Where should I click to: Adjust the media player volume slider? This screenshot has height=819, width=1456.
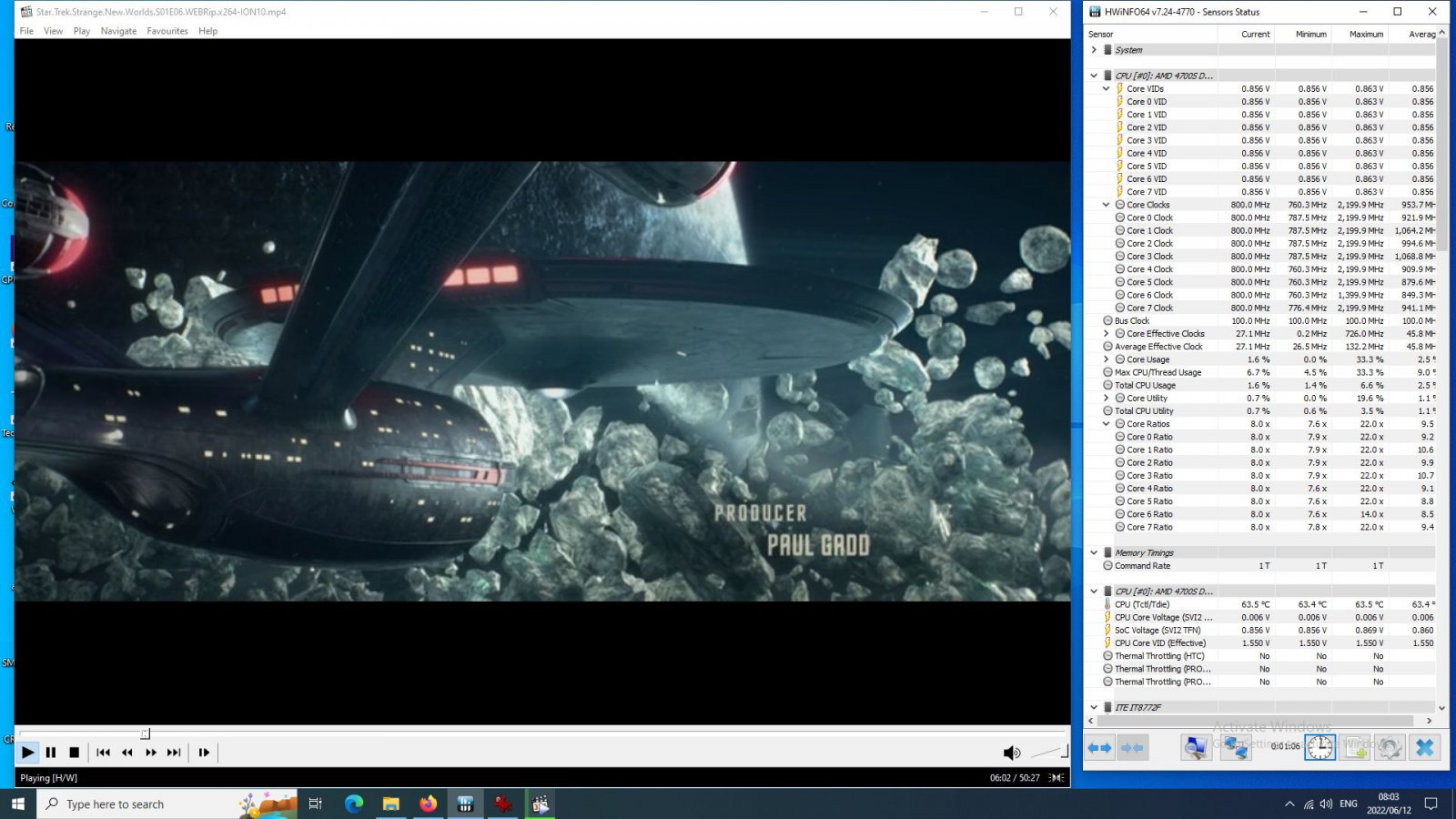[1049, 752]
